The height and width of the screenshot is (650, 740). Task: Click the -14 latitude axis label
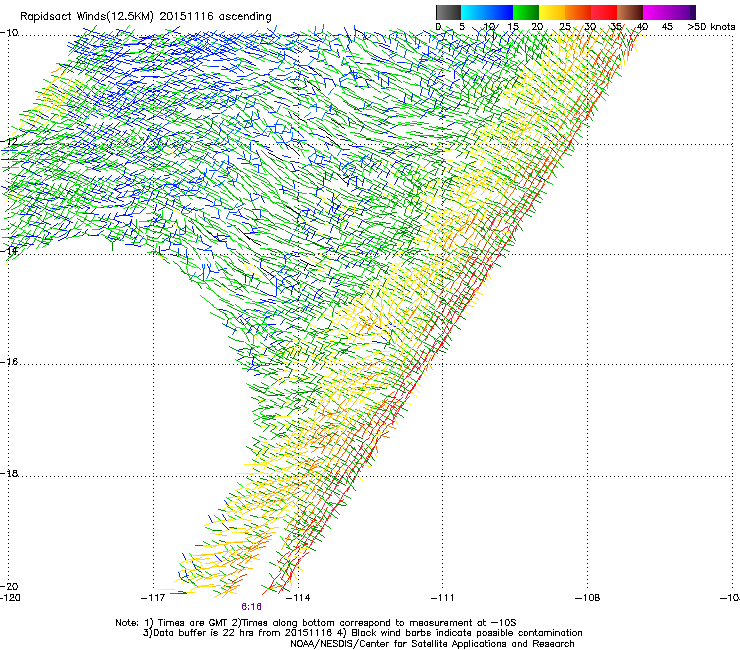point(9,251)
